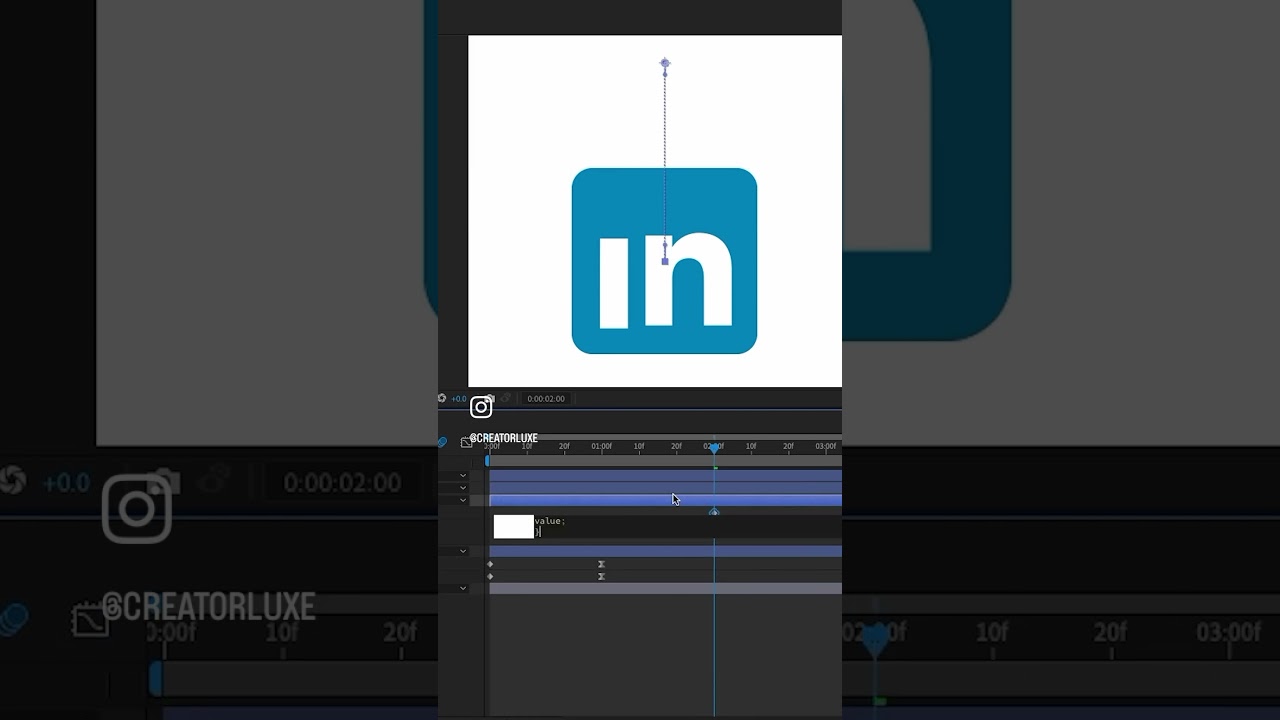Select the gray layer bar at the bottom
This screenshot has width=1280, height=720.
tap(665, 588)
